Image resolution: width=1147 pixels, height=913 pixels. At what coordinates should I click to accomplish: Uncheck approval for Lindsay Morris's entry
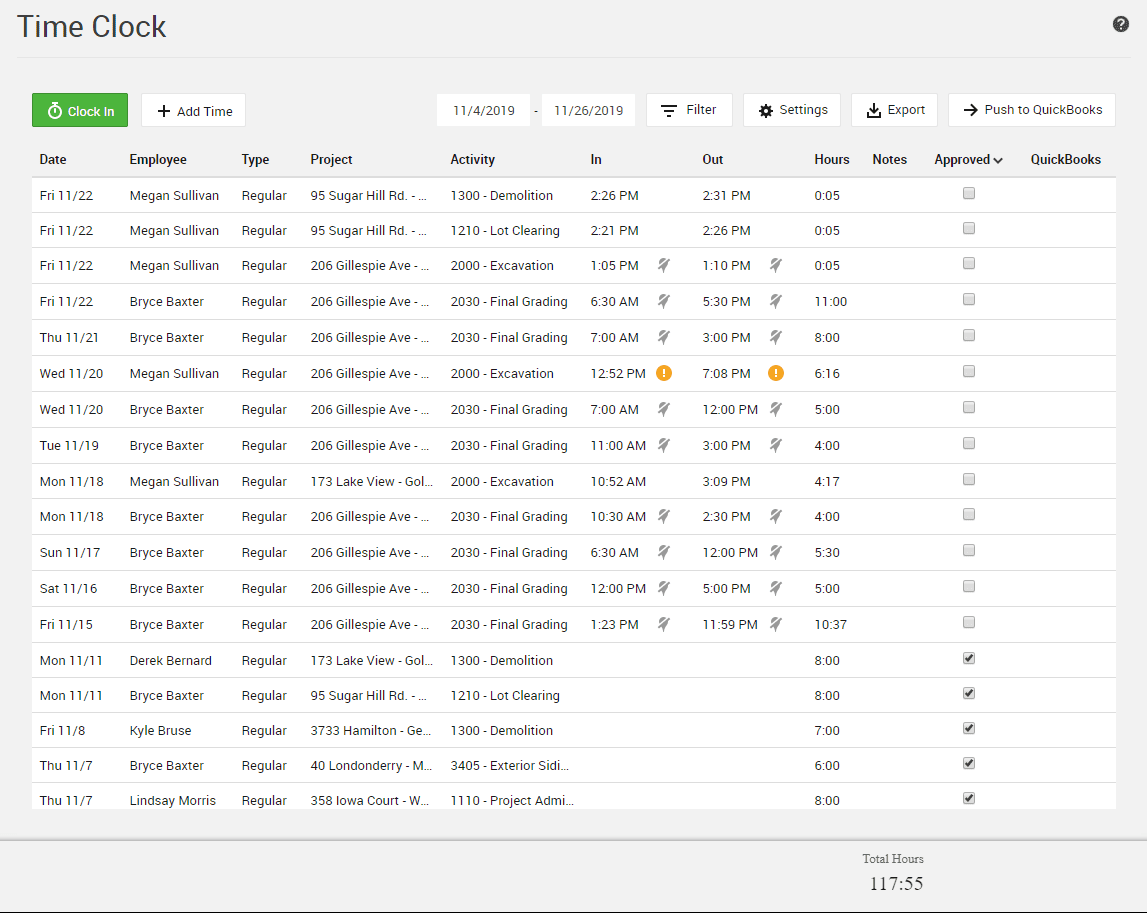[969, 798]
